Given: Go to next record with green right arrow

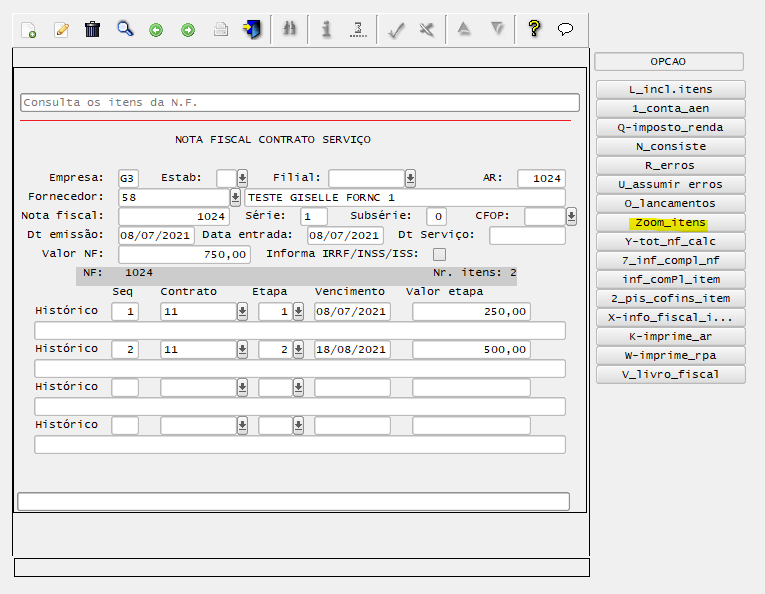Looking at the screenshot, I should tap(188, 29).
